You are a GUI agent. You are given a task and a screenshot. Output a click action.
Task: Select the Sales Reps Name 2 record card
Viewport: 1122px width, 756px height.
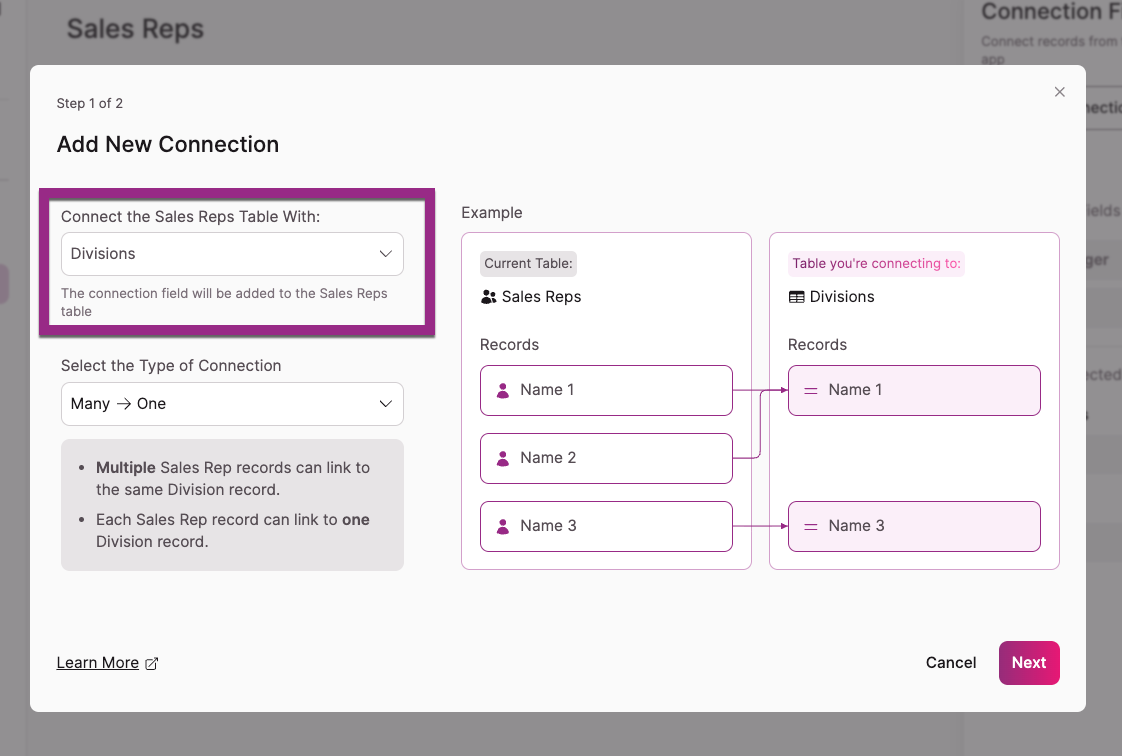[606, 458]
